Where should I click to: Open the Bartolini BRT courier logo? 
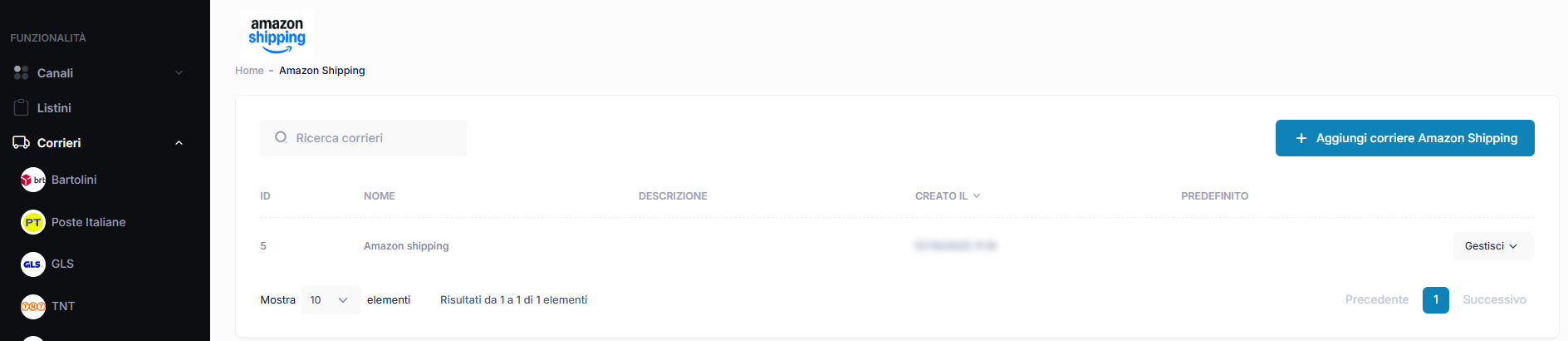point(33,180)
